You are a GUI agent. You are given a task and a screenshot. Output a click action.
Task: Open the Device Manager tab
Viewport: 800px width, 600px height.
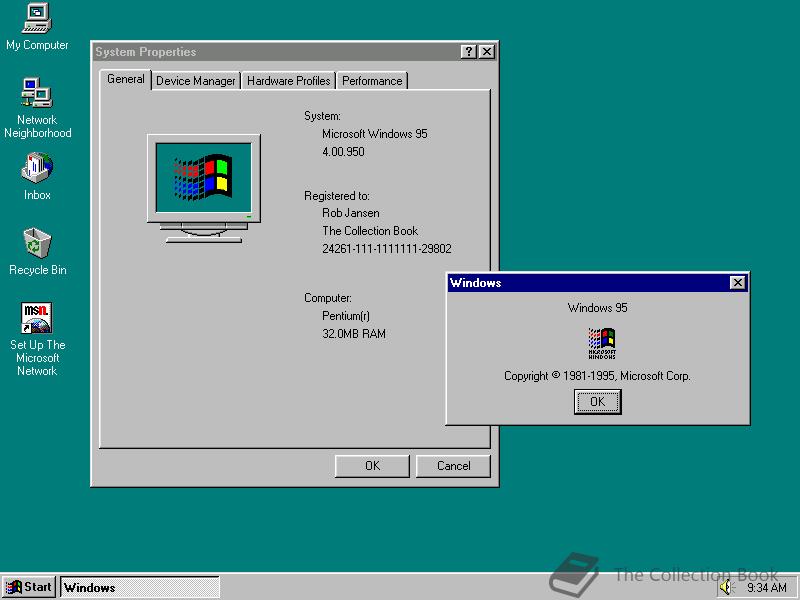click(196, 81)
